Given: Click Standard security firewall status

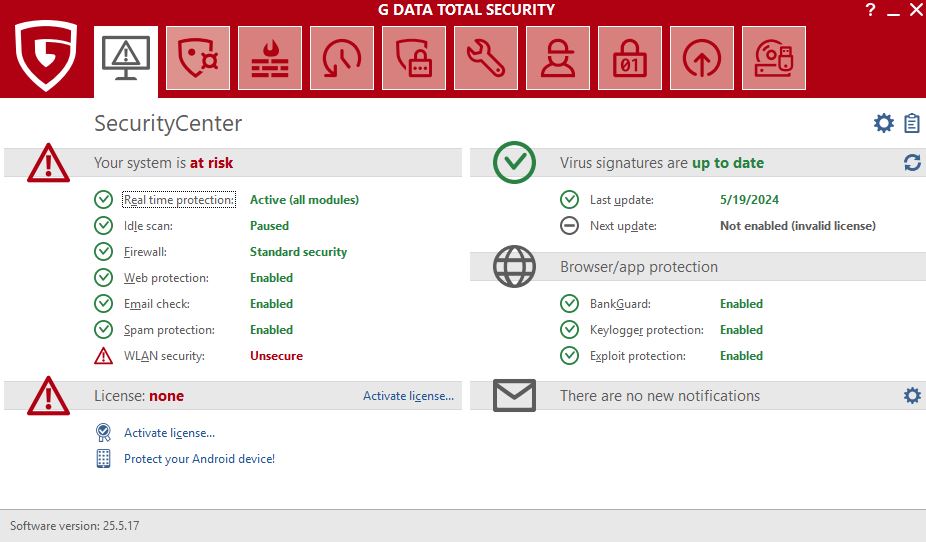Looking at the screenshot, I should 298,252.
